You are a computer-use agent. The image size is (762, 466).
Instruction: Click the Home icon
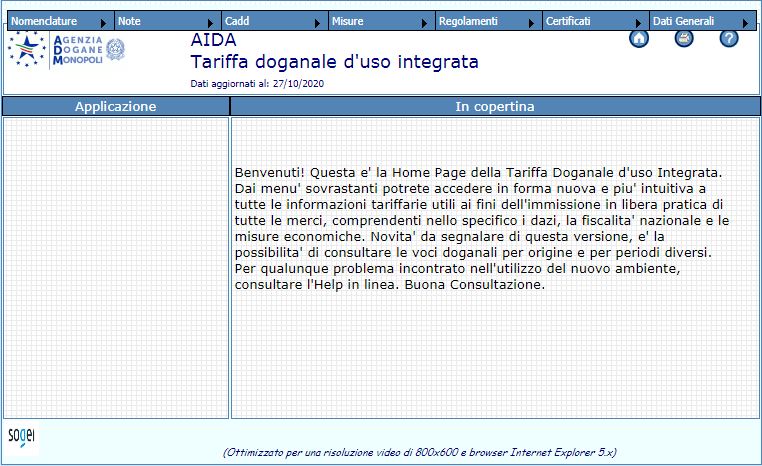(639, 38)
